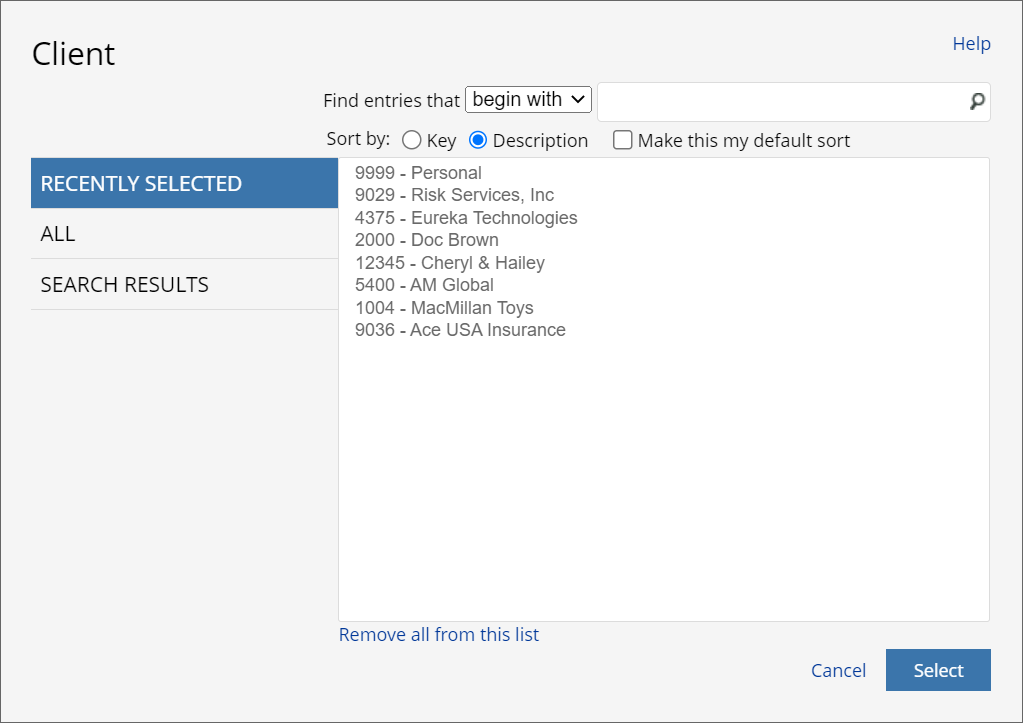
Task: Select the 2000 - Doc Brown entry
Action: coord(427,240)
